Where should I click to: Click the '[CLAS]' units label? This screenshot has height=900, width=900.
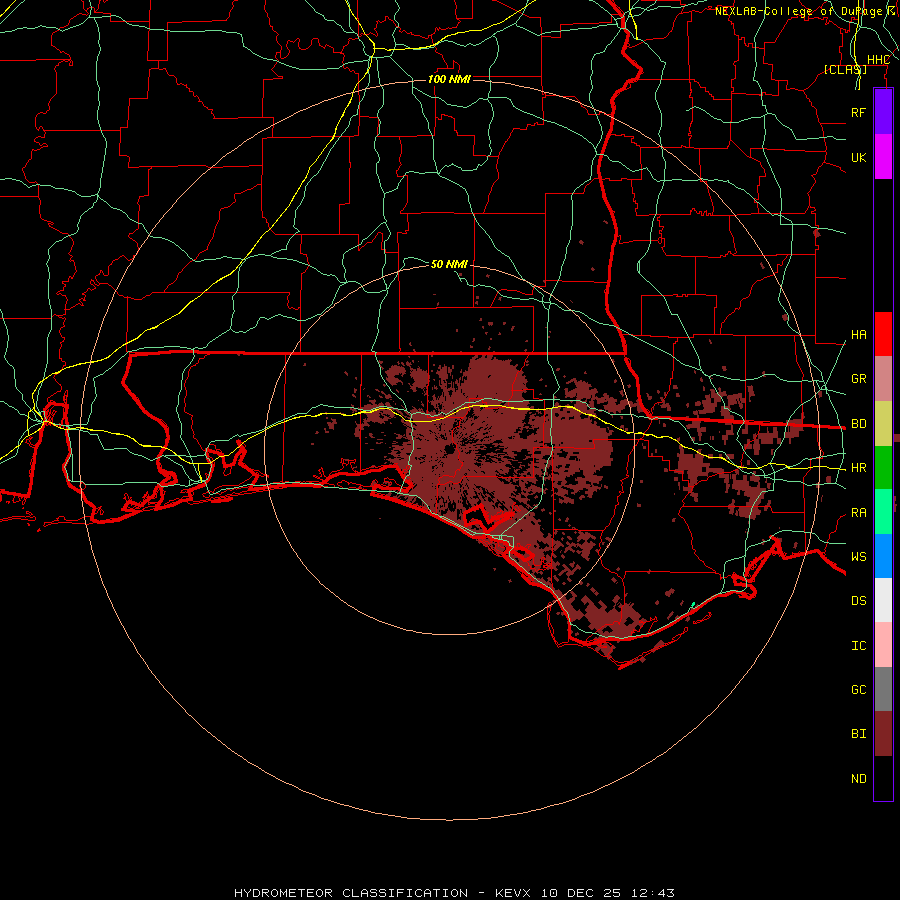coord(845,69)
